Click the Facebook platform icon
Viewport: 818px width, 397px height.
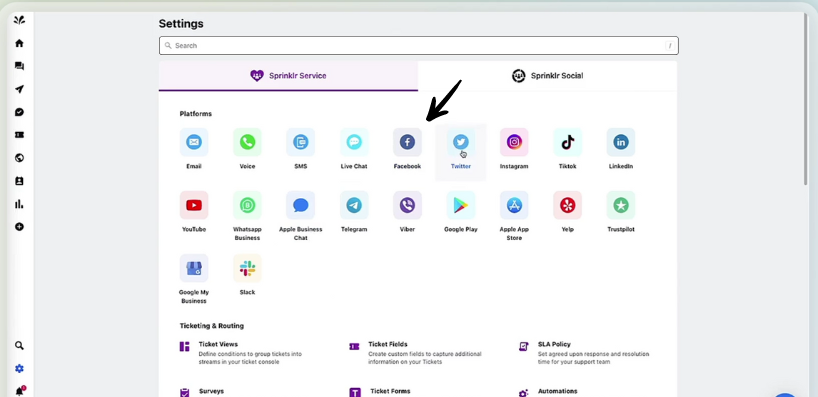pos(407,142)
